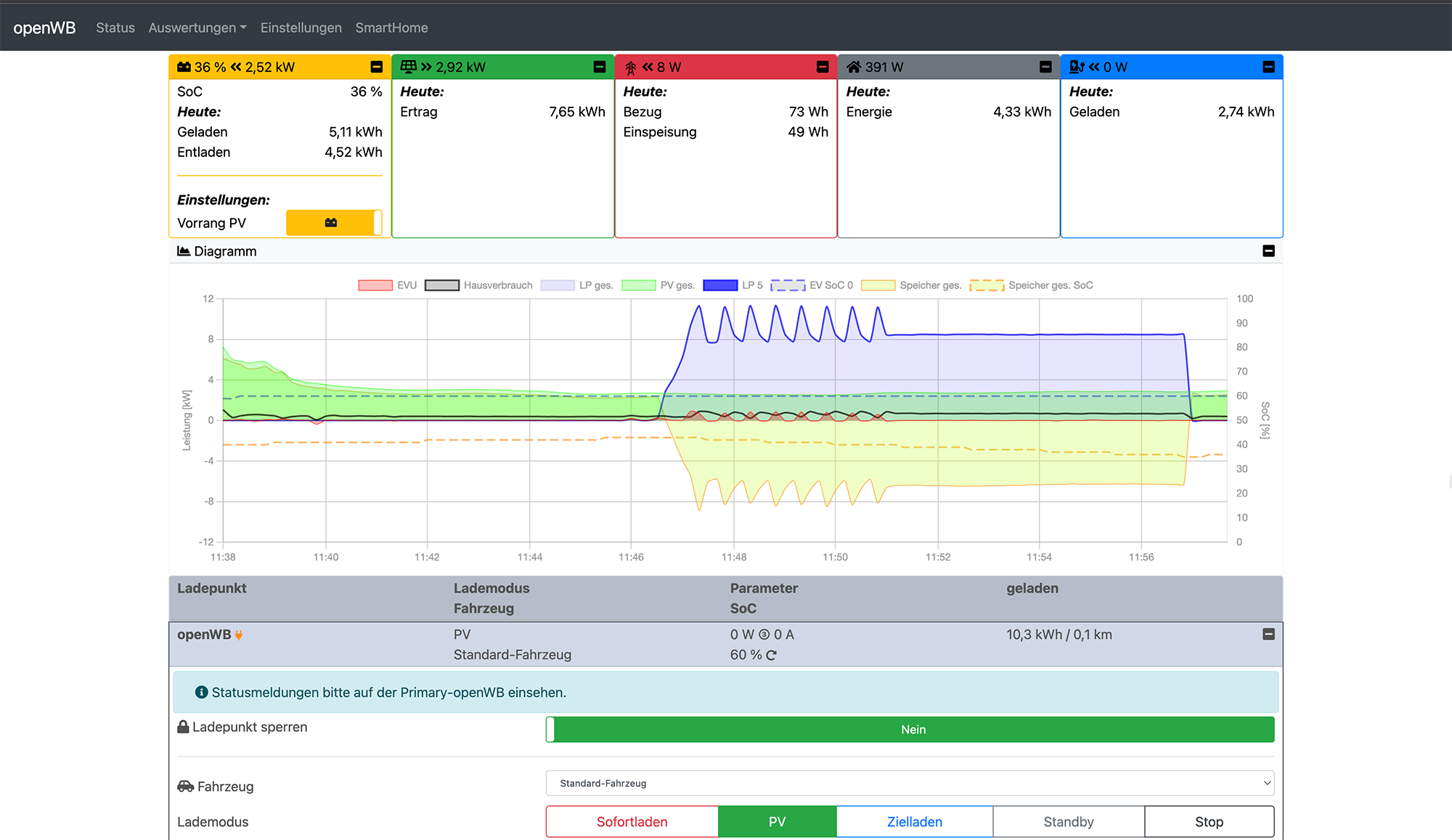Click the SoC refresh icon next to 60 %

[771, 655]
